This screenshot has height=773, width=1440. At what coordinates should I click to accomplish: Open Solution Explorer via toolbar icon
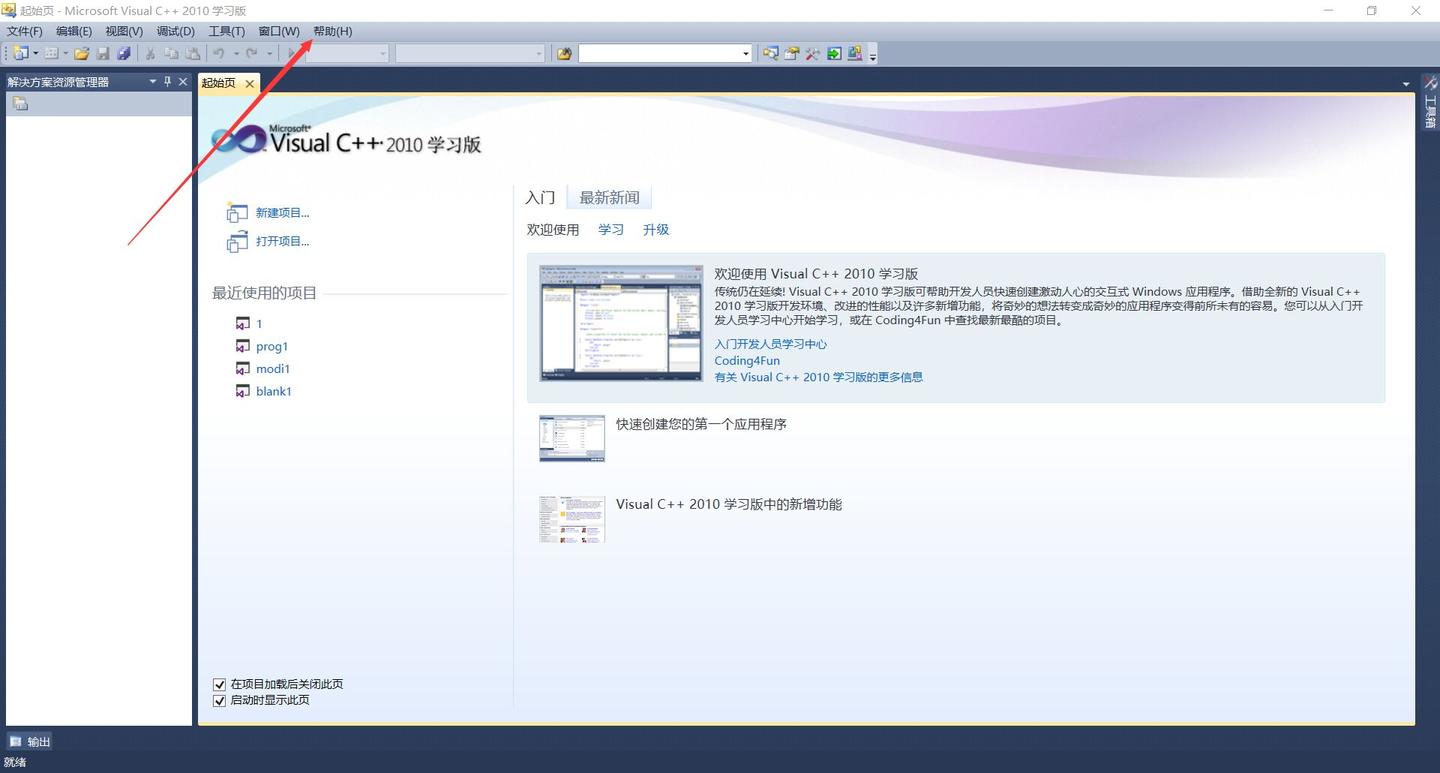(770, 53)
